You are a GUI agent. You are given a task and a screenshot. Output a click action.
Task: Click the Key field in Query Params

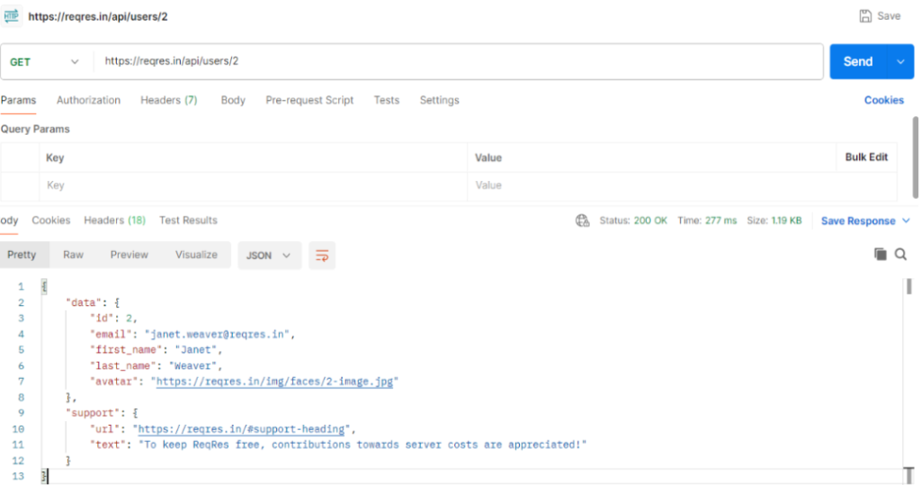click(250, 185)
